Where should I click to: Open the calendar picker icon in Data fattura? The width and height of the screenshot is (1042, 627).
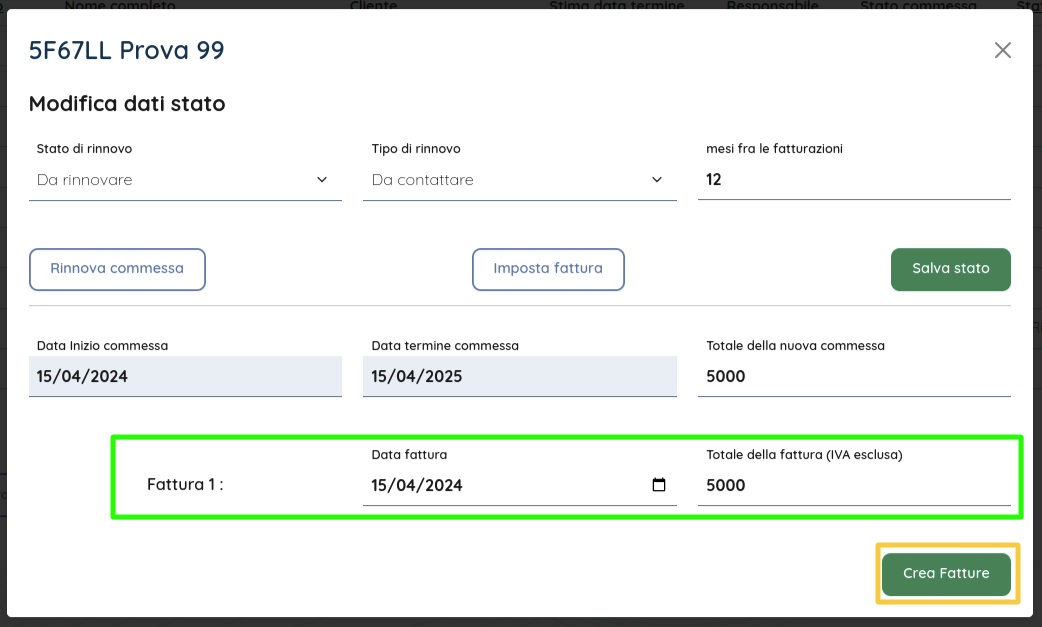click(x=659, y=485)
